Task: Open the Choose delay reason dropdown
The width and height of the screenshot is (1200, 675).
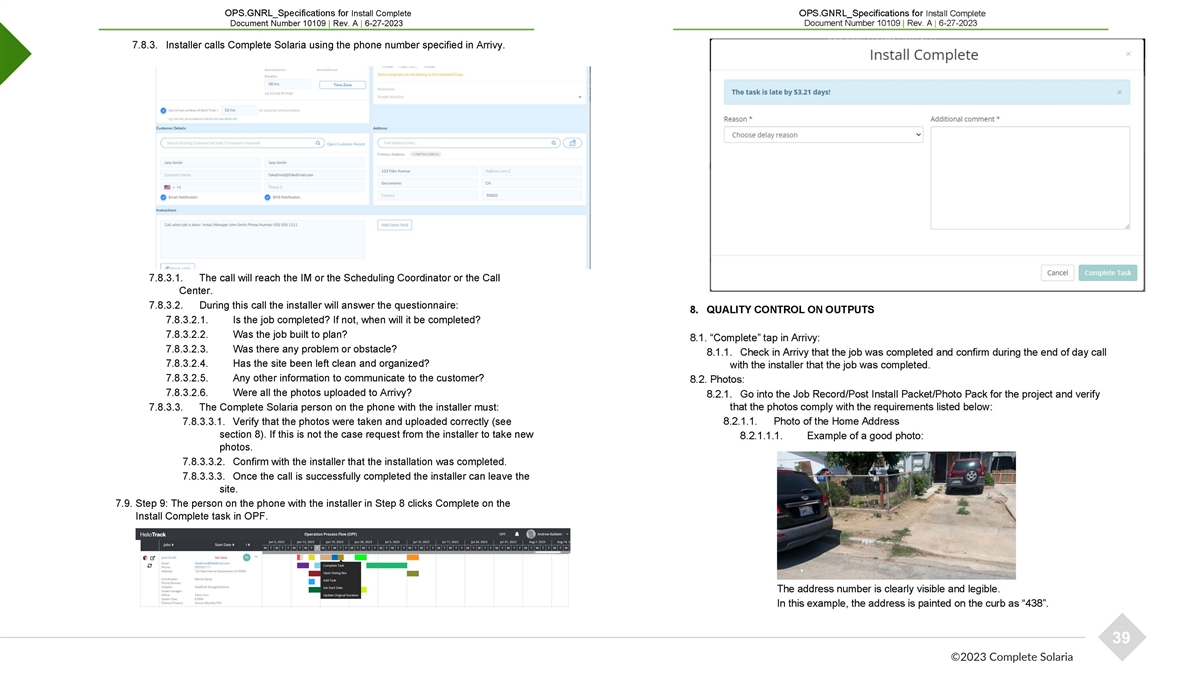Action: point(822,135)
